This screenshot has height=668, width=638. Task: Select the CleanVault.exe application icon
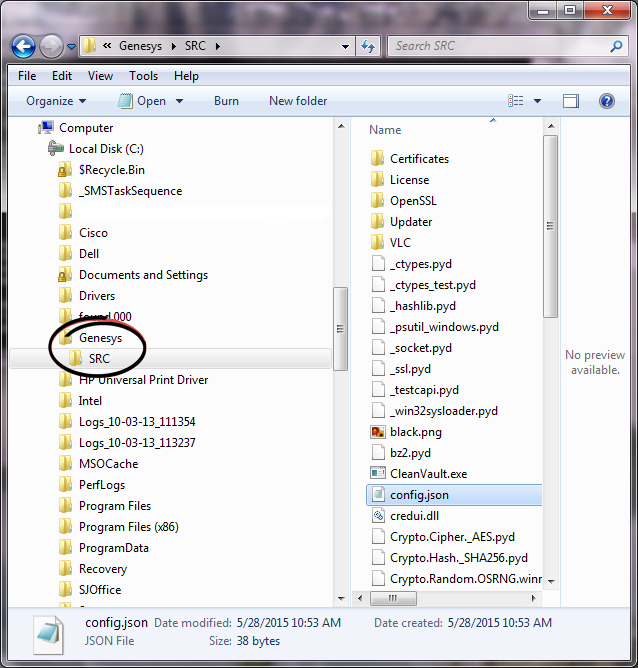click(377, 474)
